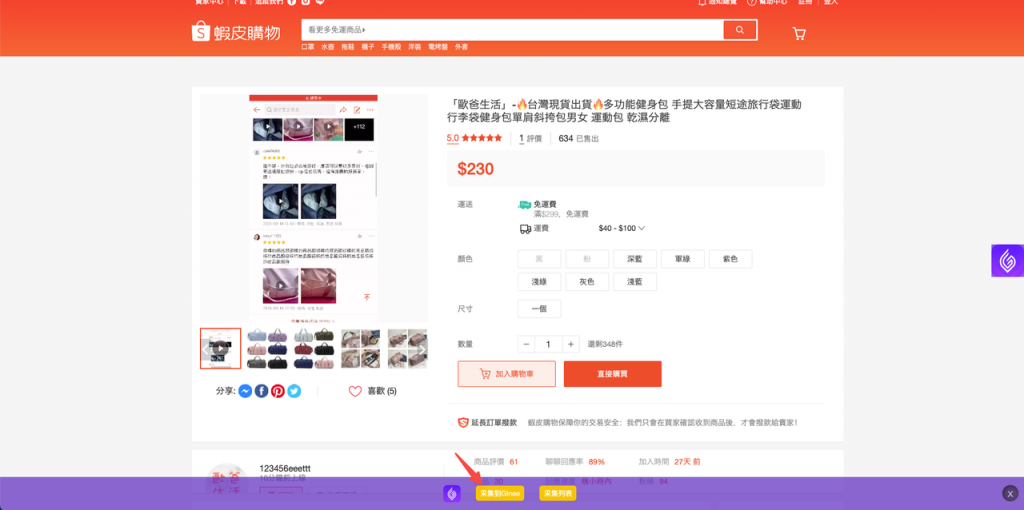Click the 喜歡 (5) likes label
Screen dimensions: 1024x510
pos(382,391)
